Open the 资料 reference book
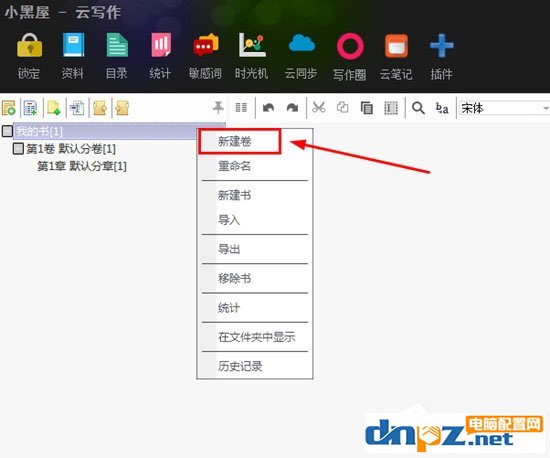This screenshot has width=550, height=458. [x=73, y=45]
